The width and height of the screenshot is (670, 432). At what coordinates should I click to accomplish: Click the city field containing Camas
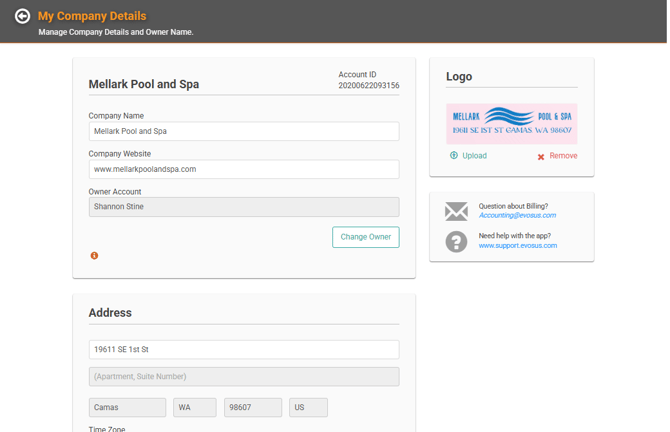(127, 408)
